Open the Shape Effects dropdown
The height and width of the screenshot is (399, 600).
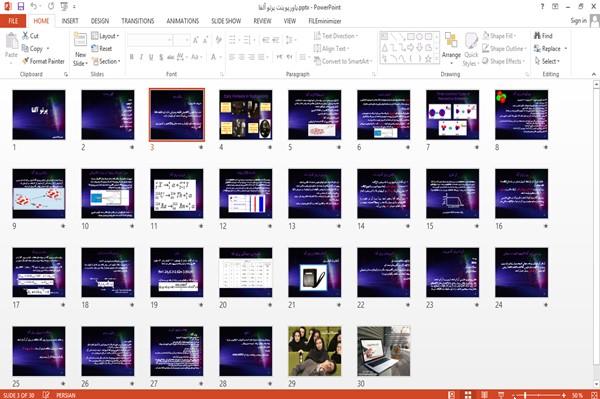504,61
